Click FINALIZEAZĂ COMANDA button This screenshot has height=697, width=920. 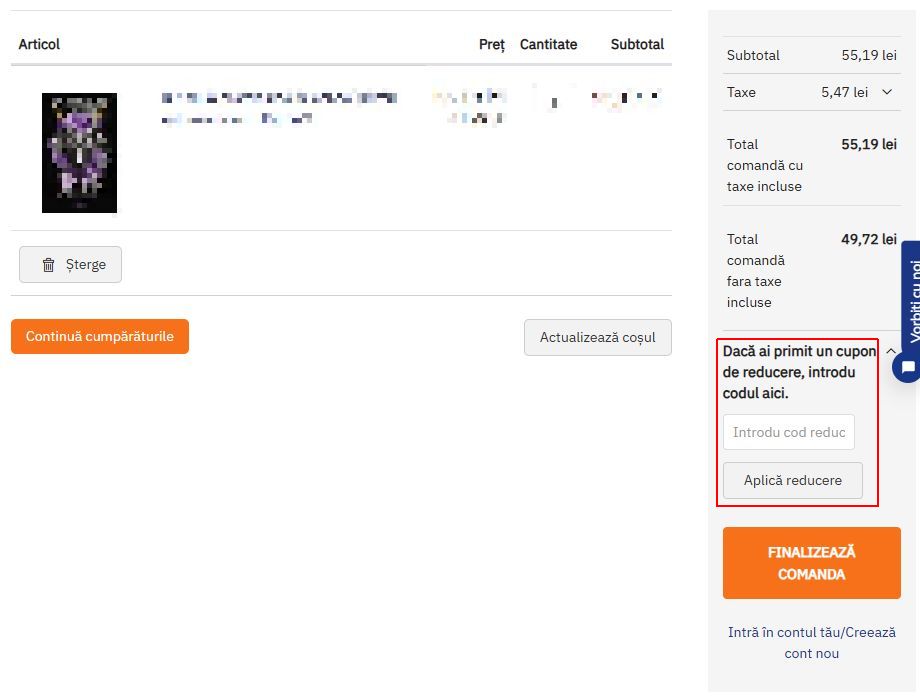[x=811, y=563]
